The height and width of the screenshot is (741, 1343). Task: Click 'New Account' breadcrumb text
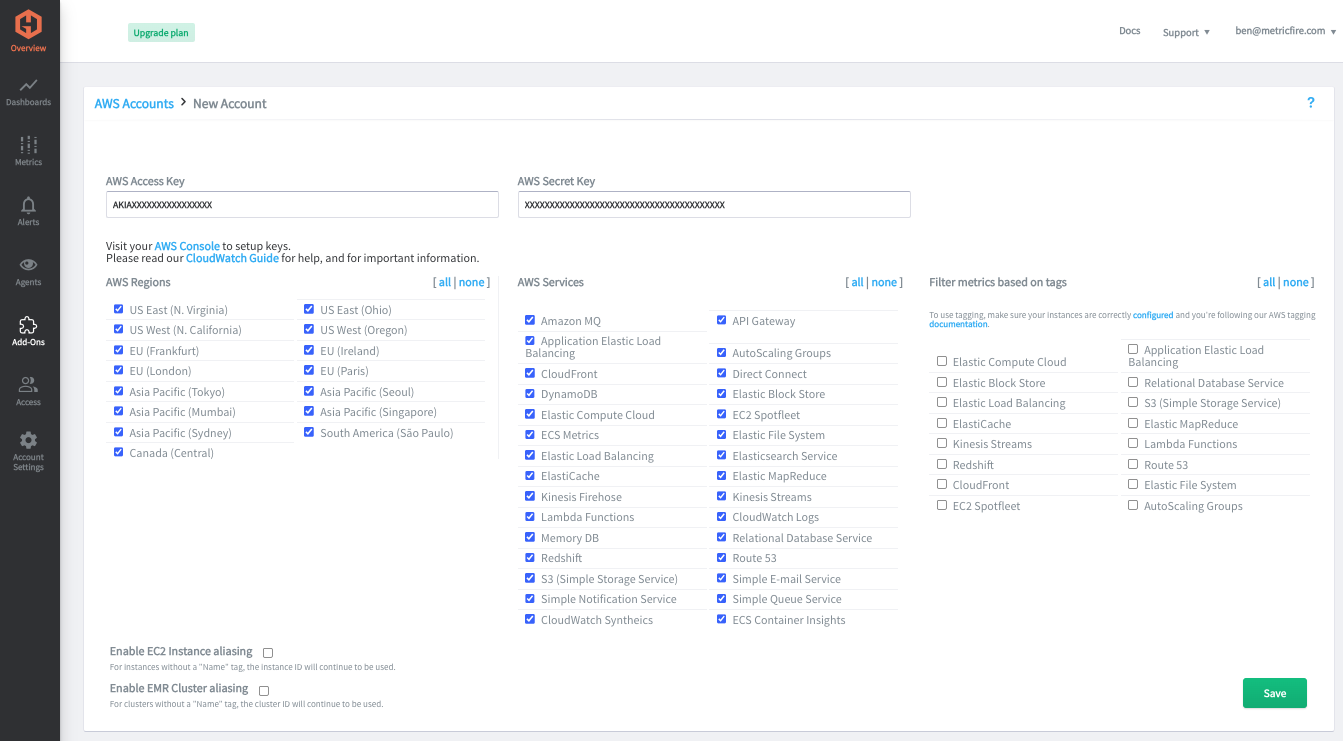230,104
